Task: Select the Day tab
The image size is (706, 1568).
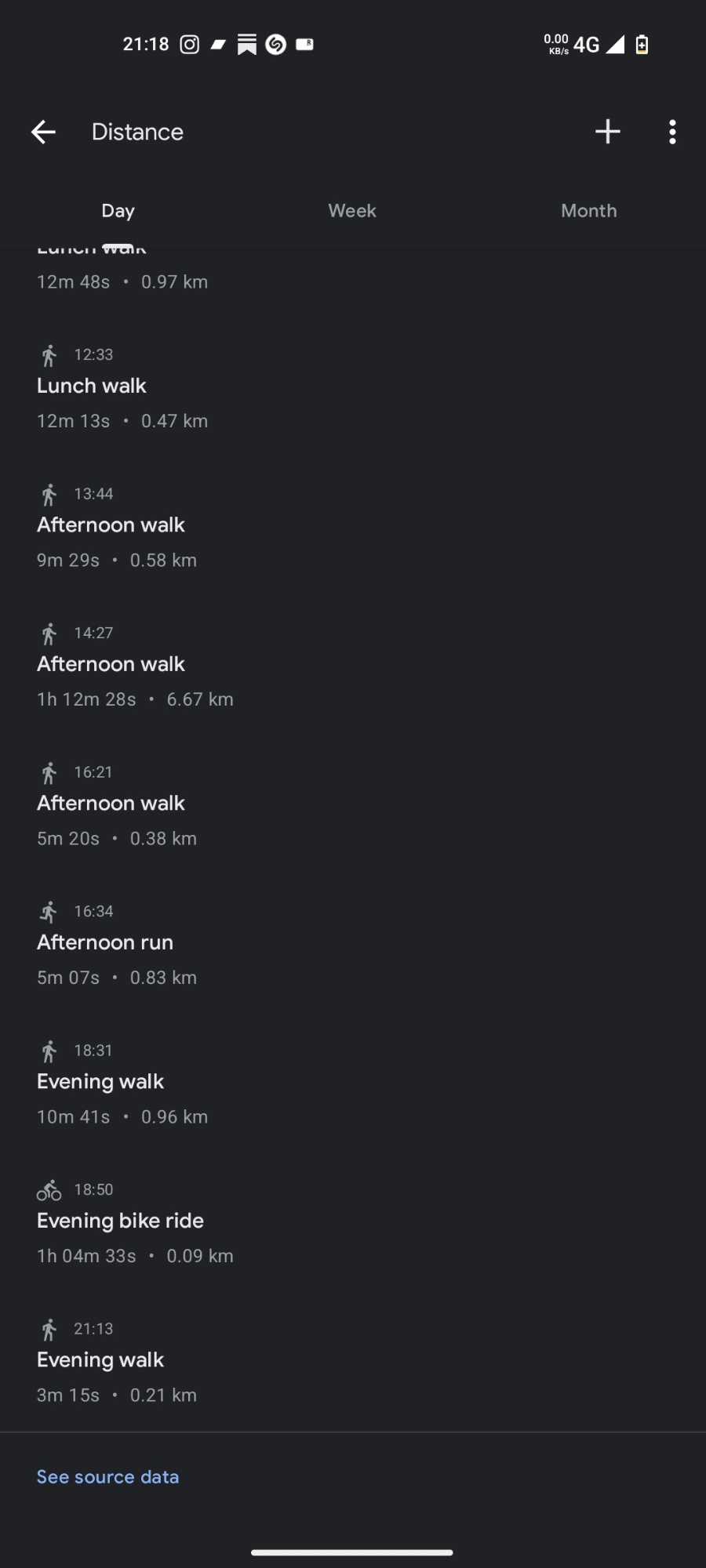Action: [x=118, y=211]
